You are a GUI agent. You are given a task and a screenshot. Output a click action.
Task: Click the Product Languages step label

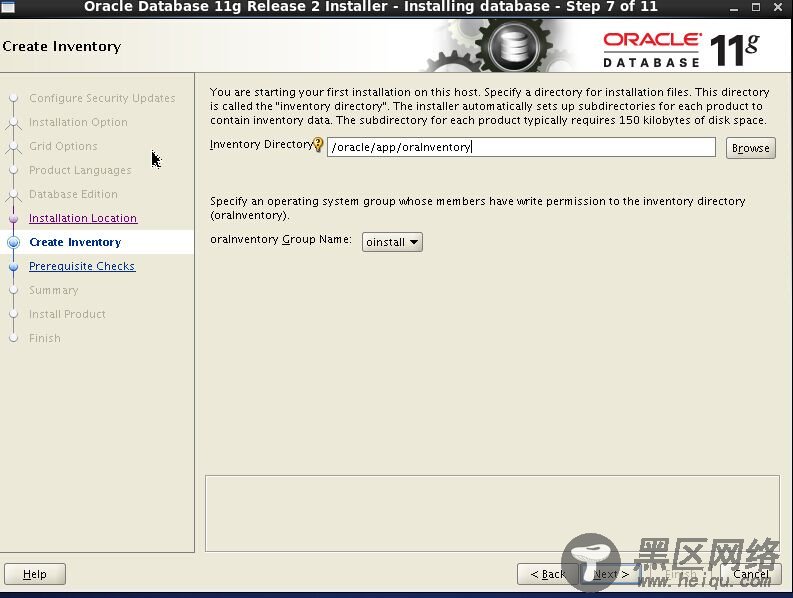(x=80, y=170)
